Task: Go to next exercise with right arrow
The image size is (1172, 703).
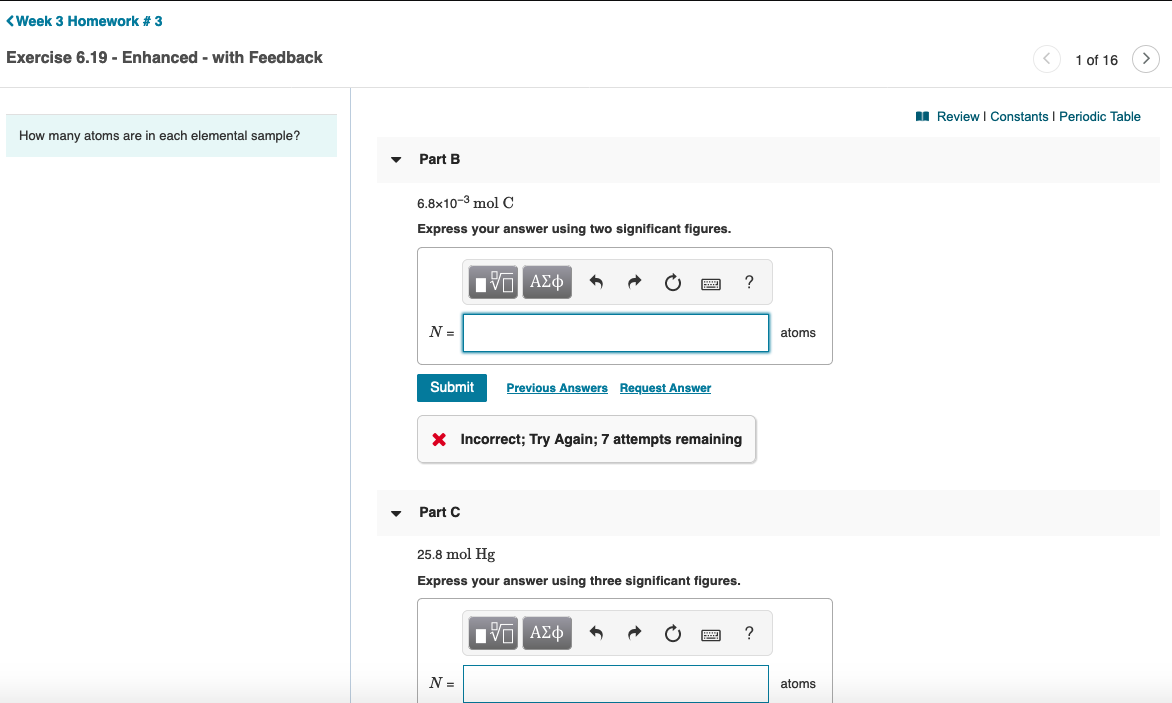Action: [x=1146, y=59]
